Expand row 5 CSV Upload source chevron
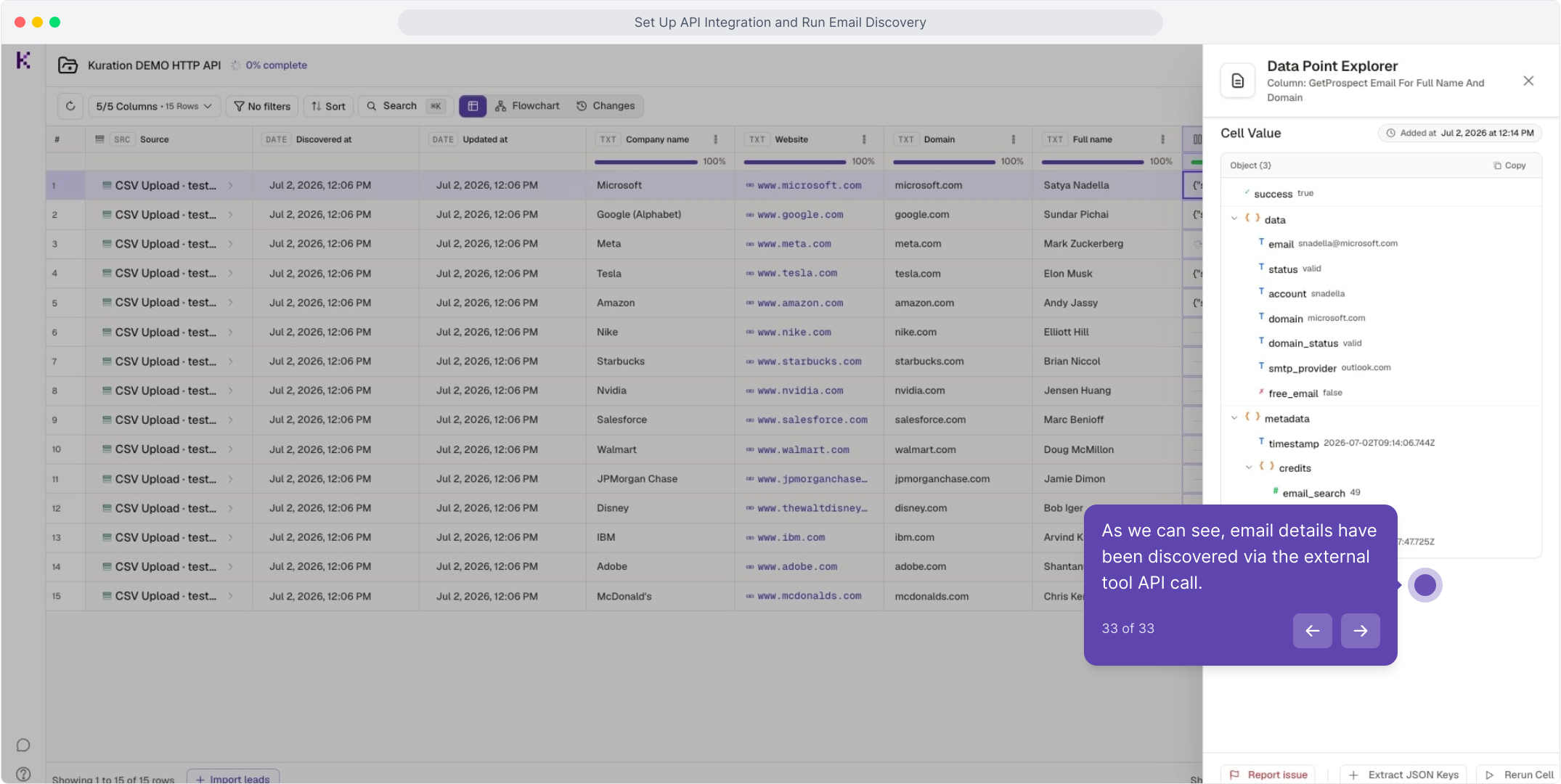 click(x=230, y=303)
